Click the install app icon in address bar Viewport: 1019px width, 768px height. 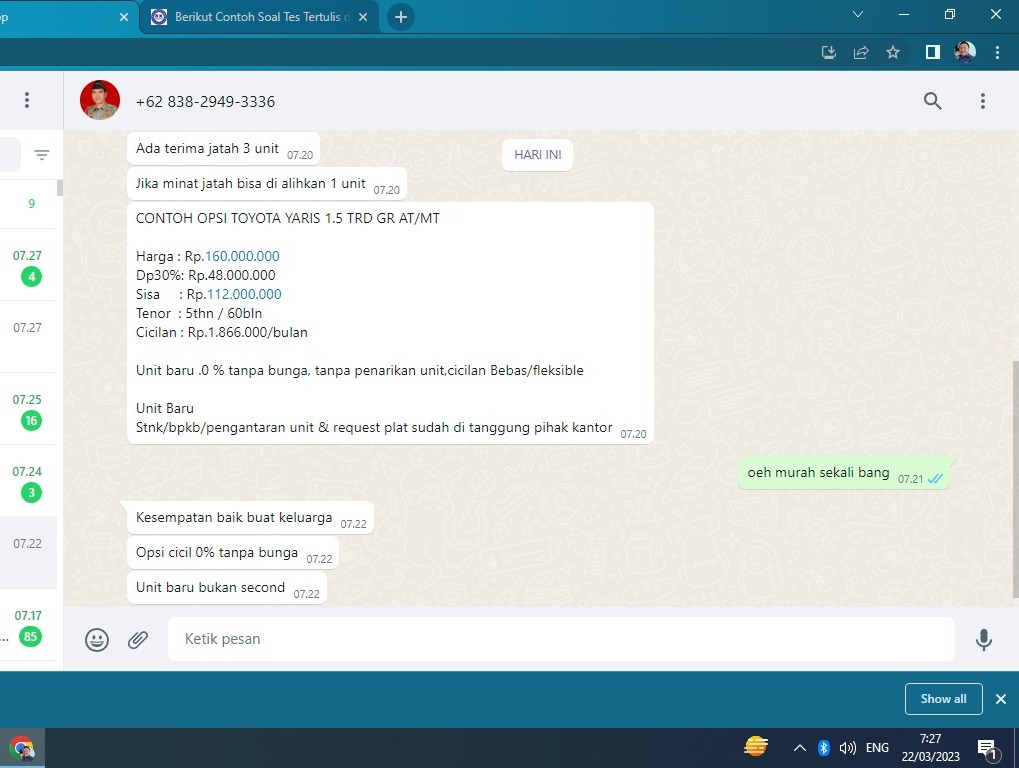point(829,53)
